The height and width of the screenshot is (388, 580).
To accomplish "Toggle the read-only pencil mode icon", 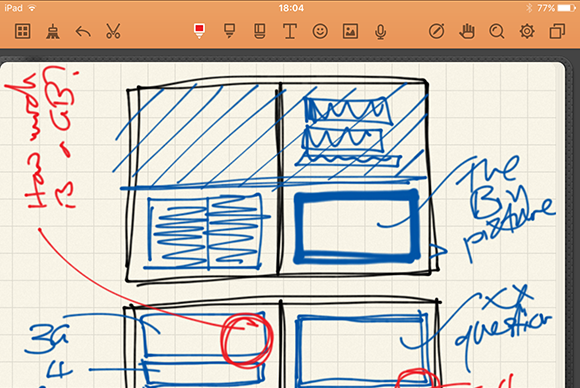I will pyautogui.click(x=436, y=31).
